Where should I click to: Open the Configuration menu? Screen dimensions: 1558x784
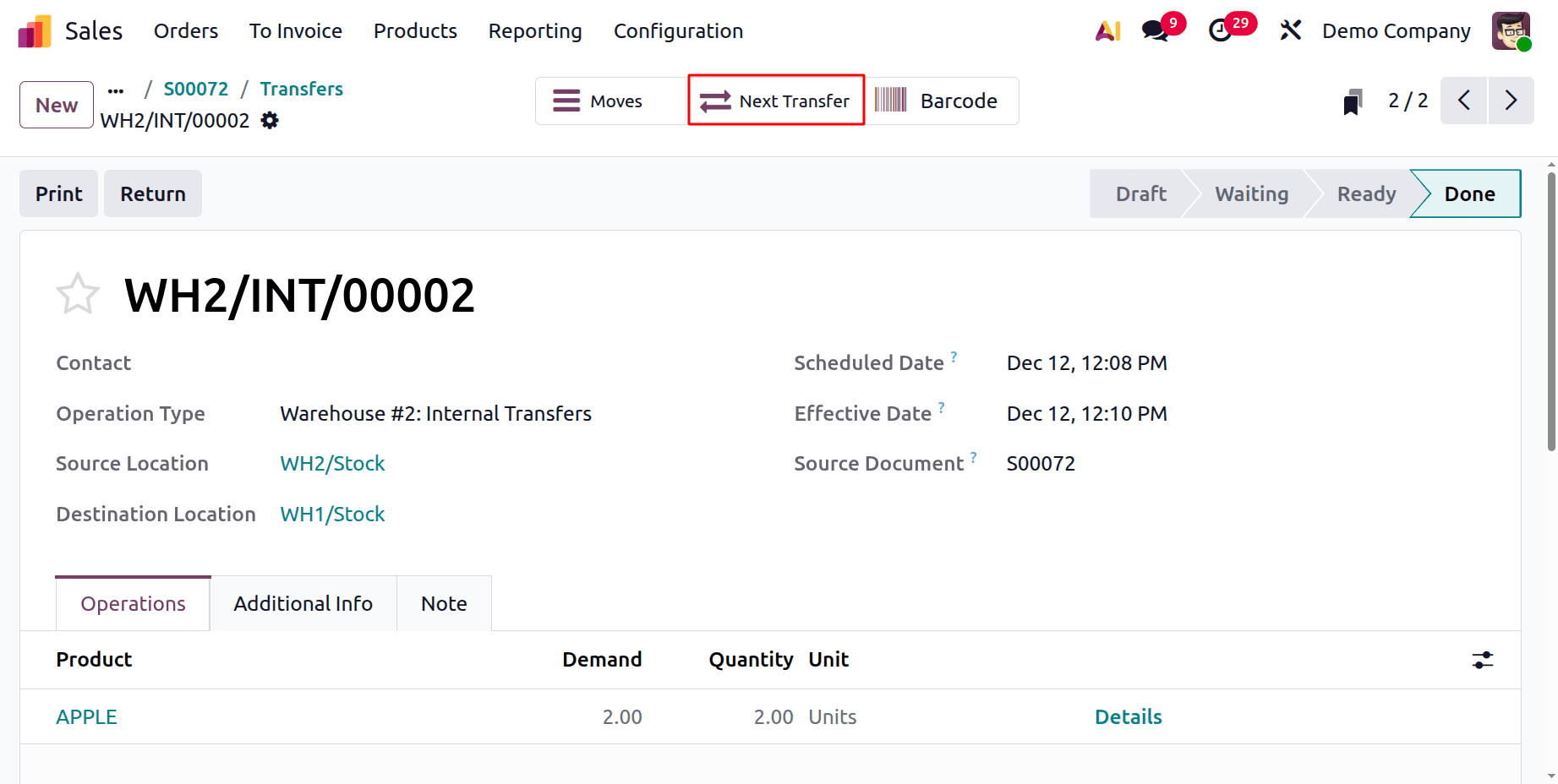click(678, 30)
